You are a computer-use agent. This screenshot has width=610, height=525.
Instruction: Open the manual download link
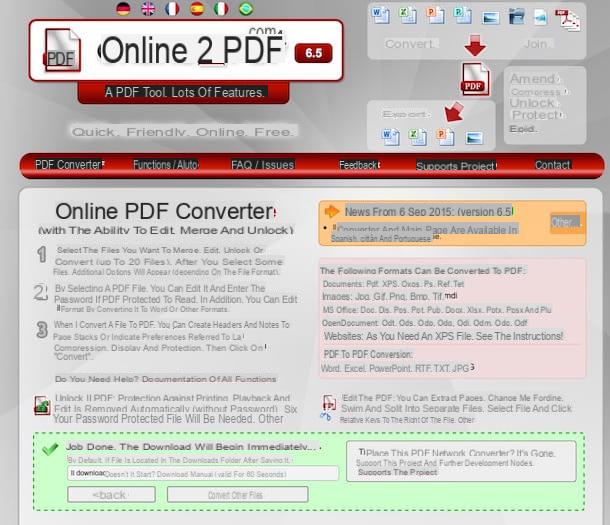pos(203,474)
